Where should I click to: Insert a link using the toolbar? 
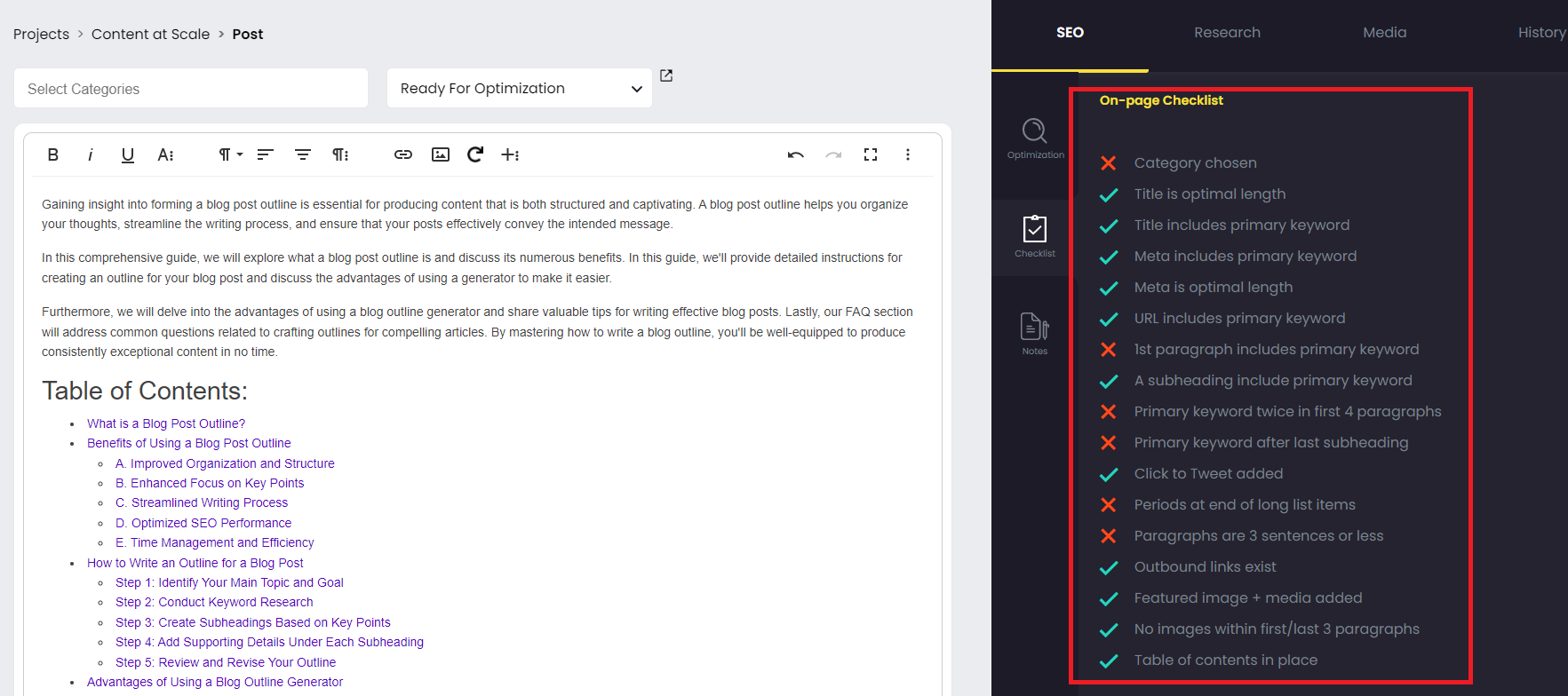403,154
